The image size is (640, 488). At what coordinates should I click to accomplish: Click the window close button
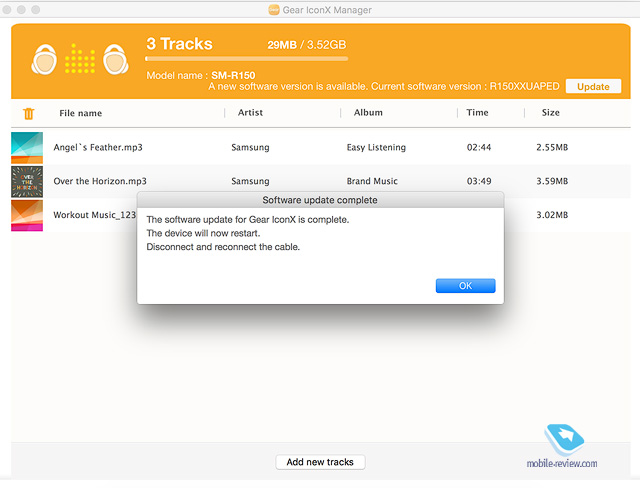tap(7, 9)
